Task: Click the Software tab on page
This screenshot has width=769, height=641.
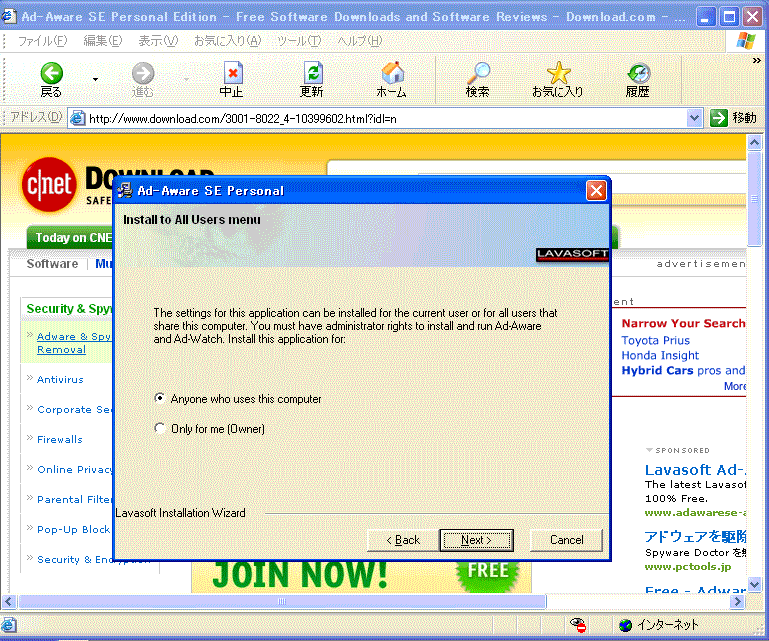Action: [x=52, y=264]
